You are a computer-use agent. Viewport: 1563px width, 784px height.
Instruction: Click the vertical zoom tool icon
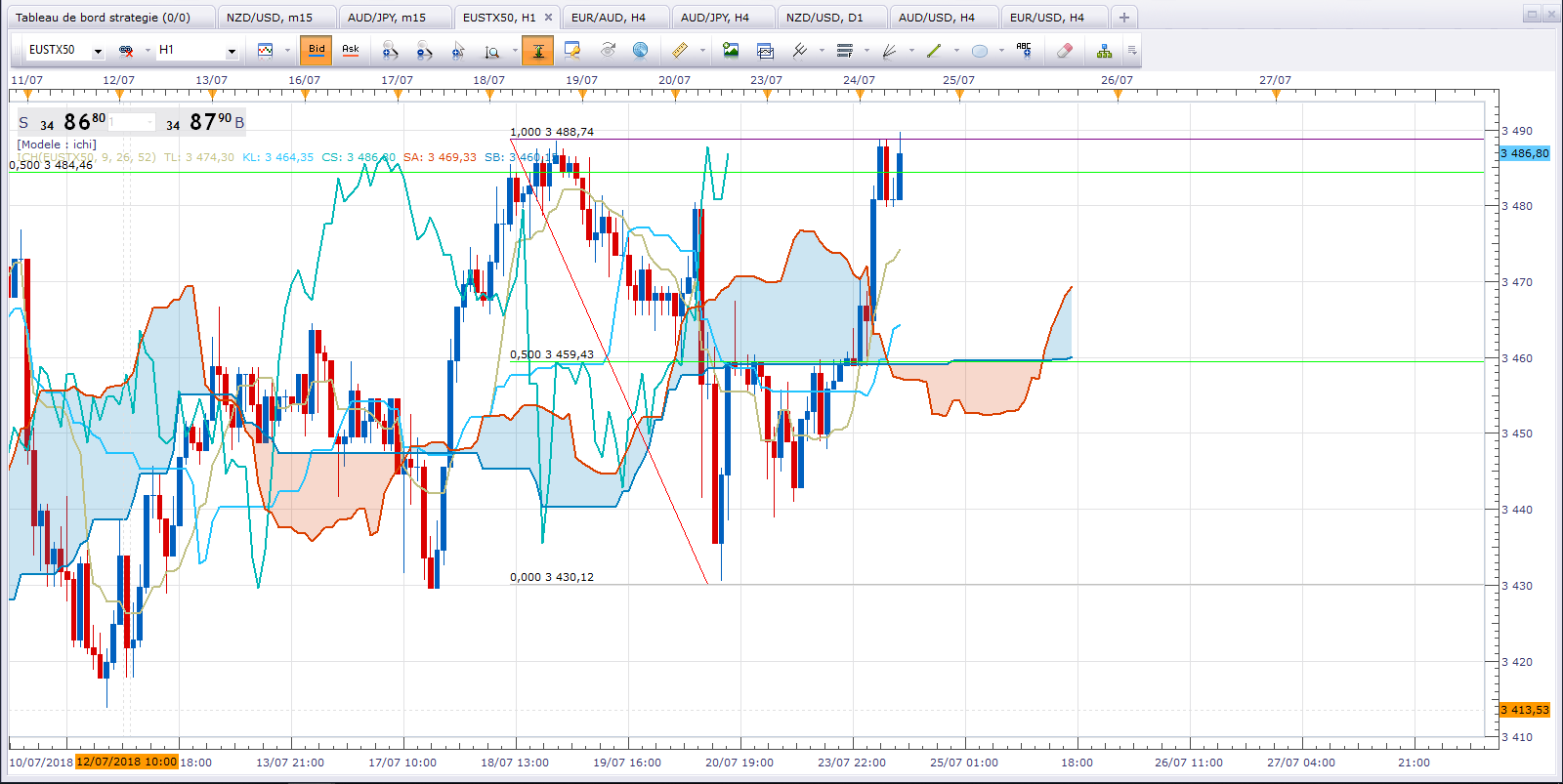pyautogui.click(x=492, y=51)
